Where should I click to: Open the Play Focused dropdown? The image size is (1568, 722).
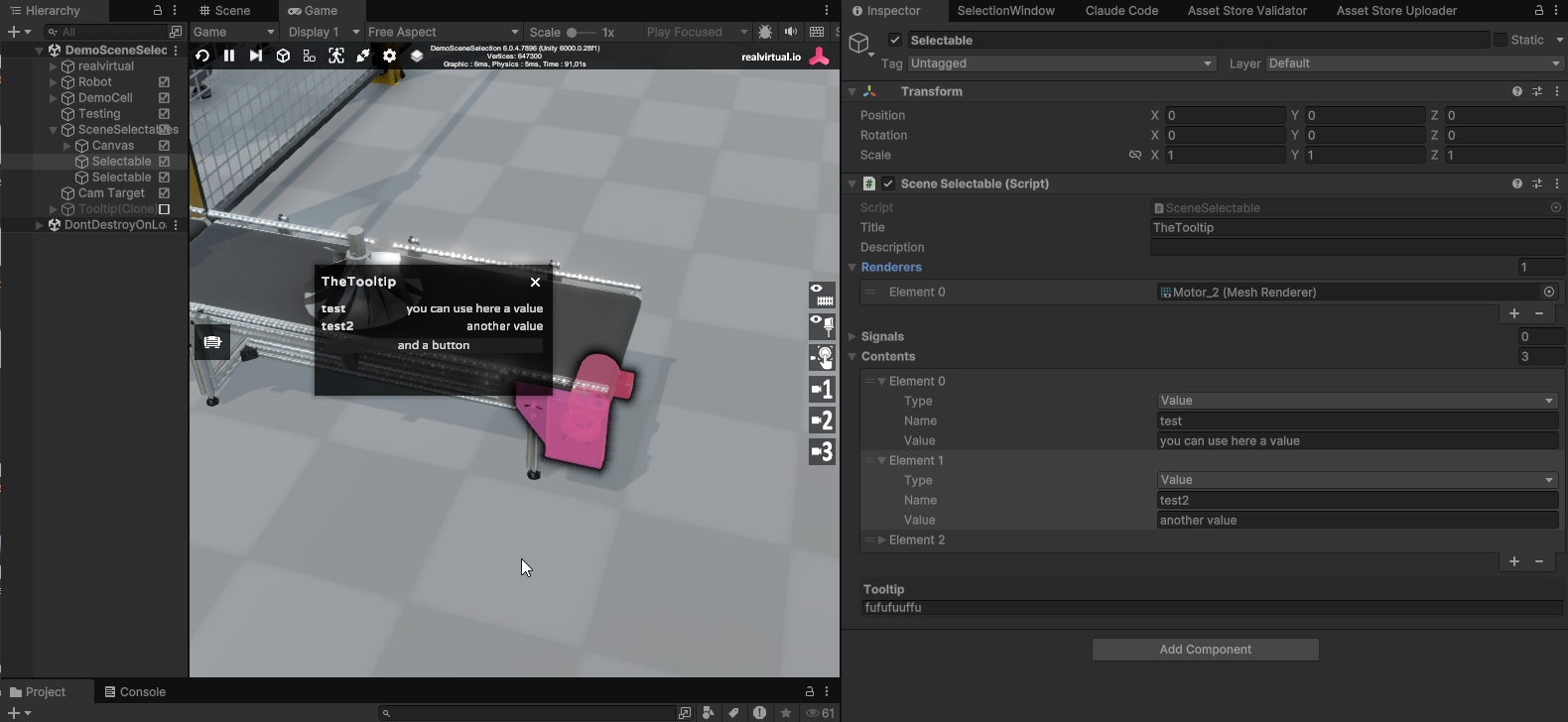[x=697, y=32]
